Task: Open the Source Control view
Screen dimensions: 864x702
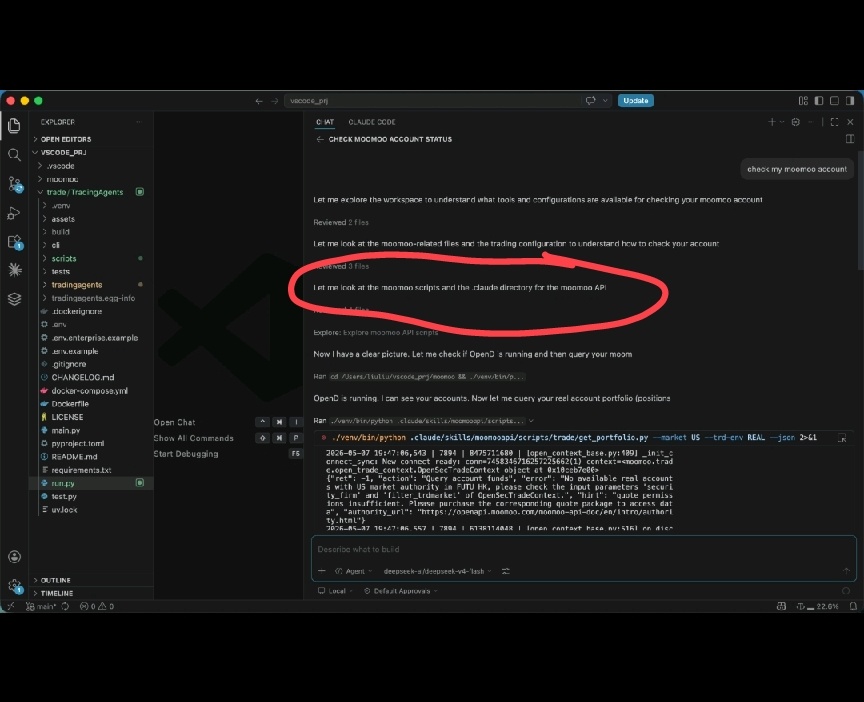Action: 15,184
